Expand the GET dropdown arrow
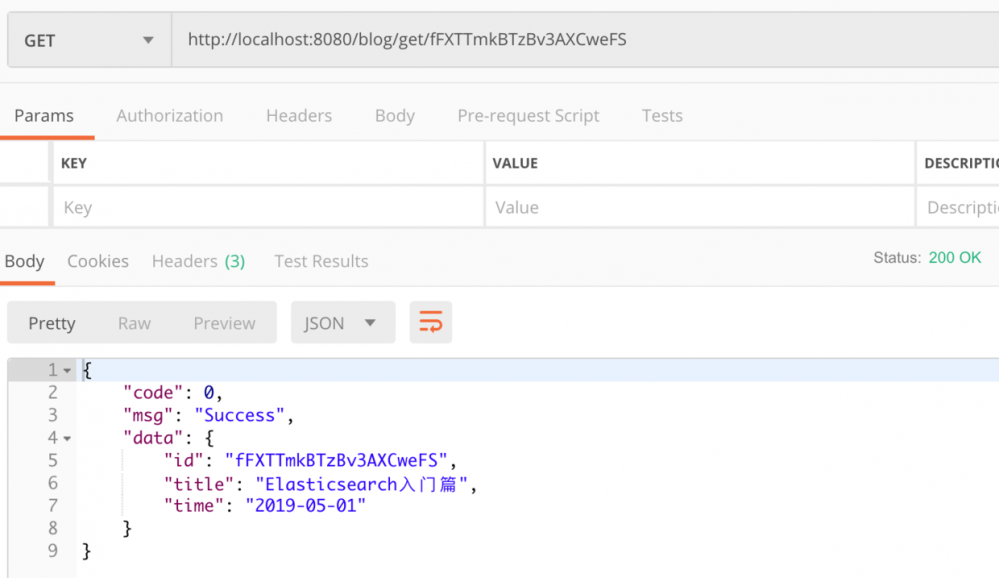Viewport: 999px width, 578px height. pyautogui.click(x=147, y=39)
